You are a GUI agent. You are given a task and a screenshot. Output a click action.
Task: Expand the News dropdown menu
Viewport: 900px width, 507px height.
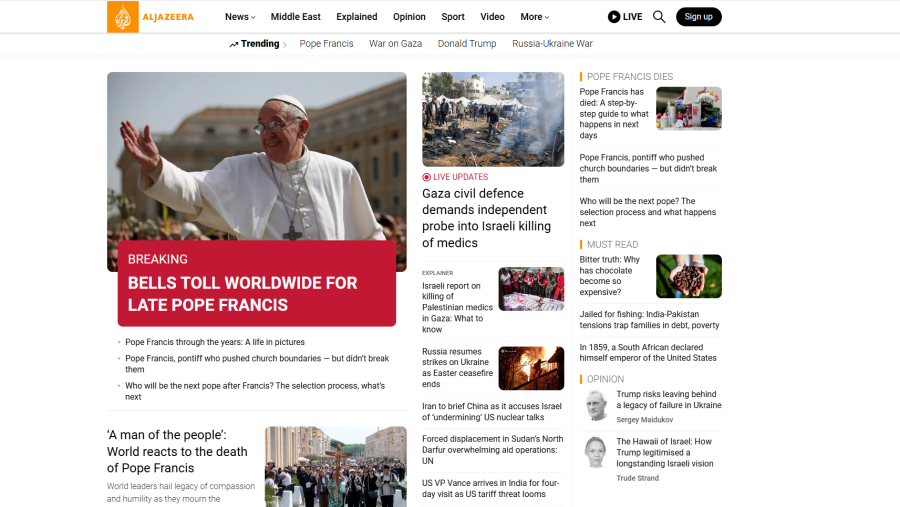point(240,17)
